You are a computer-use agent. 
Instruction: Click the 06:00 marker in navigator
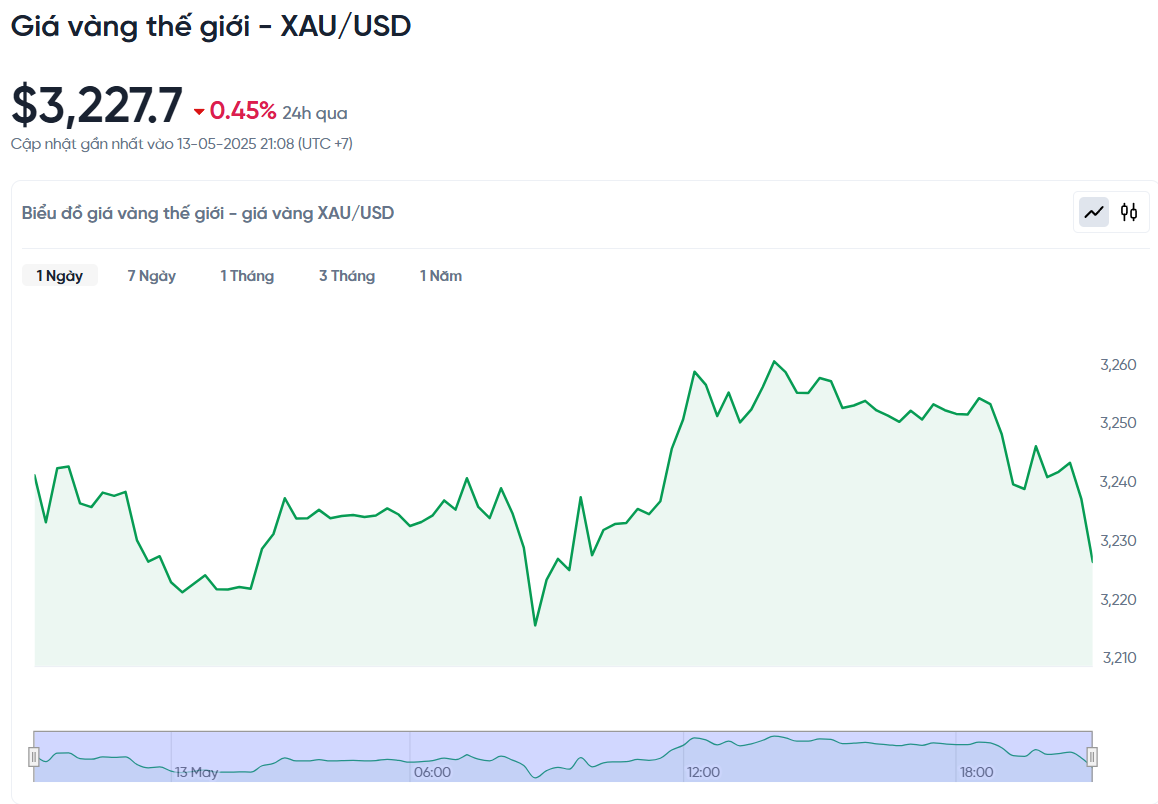click(x=432, y=772)
